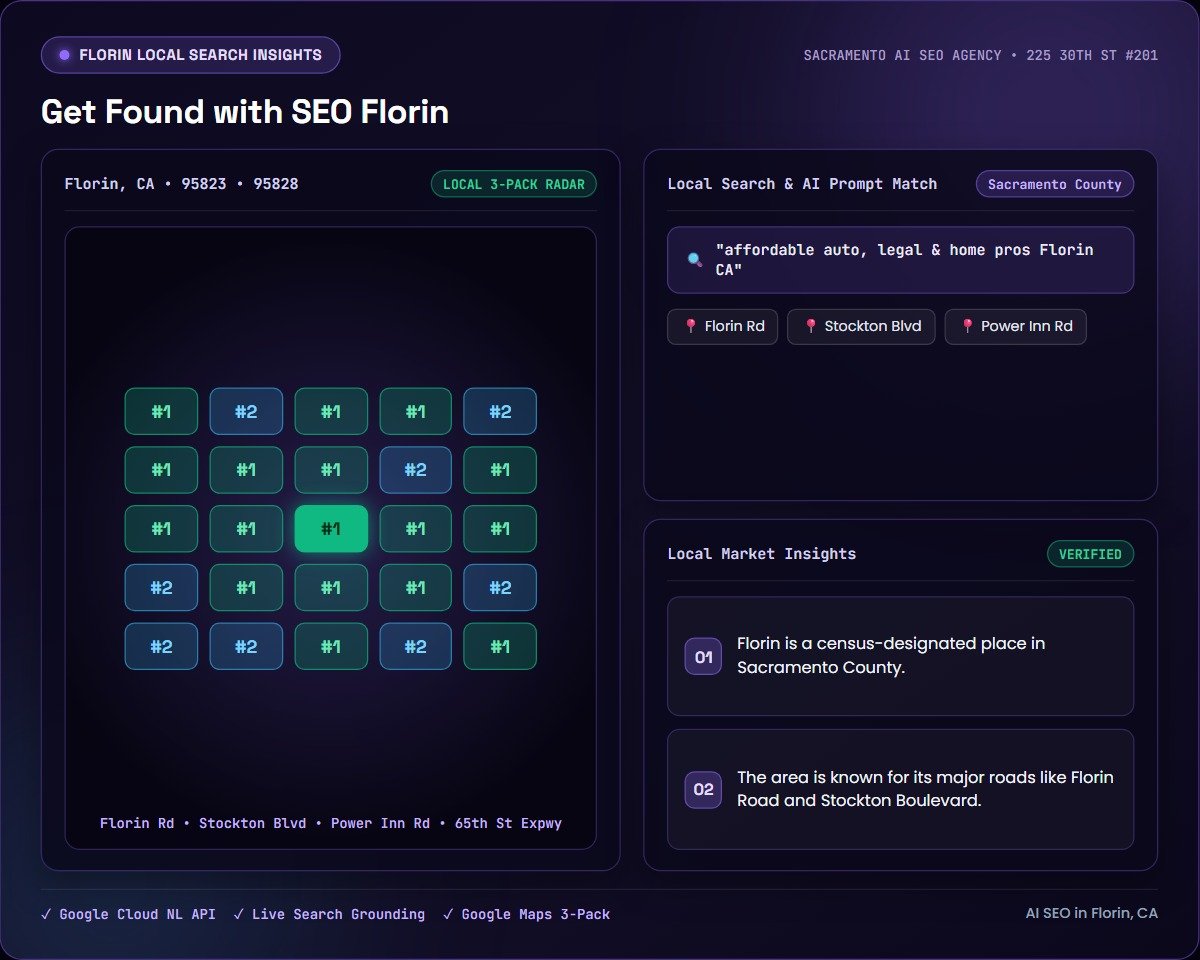The width and height of the screenshot is (1200, 960).
Task: Click the pin icon on Florin Rd chip
Action: tap(690, 326)
